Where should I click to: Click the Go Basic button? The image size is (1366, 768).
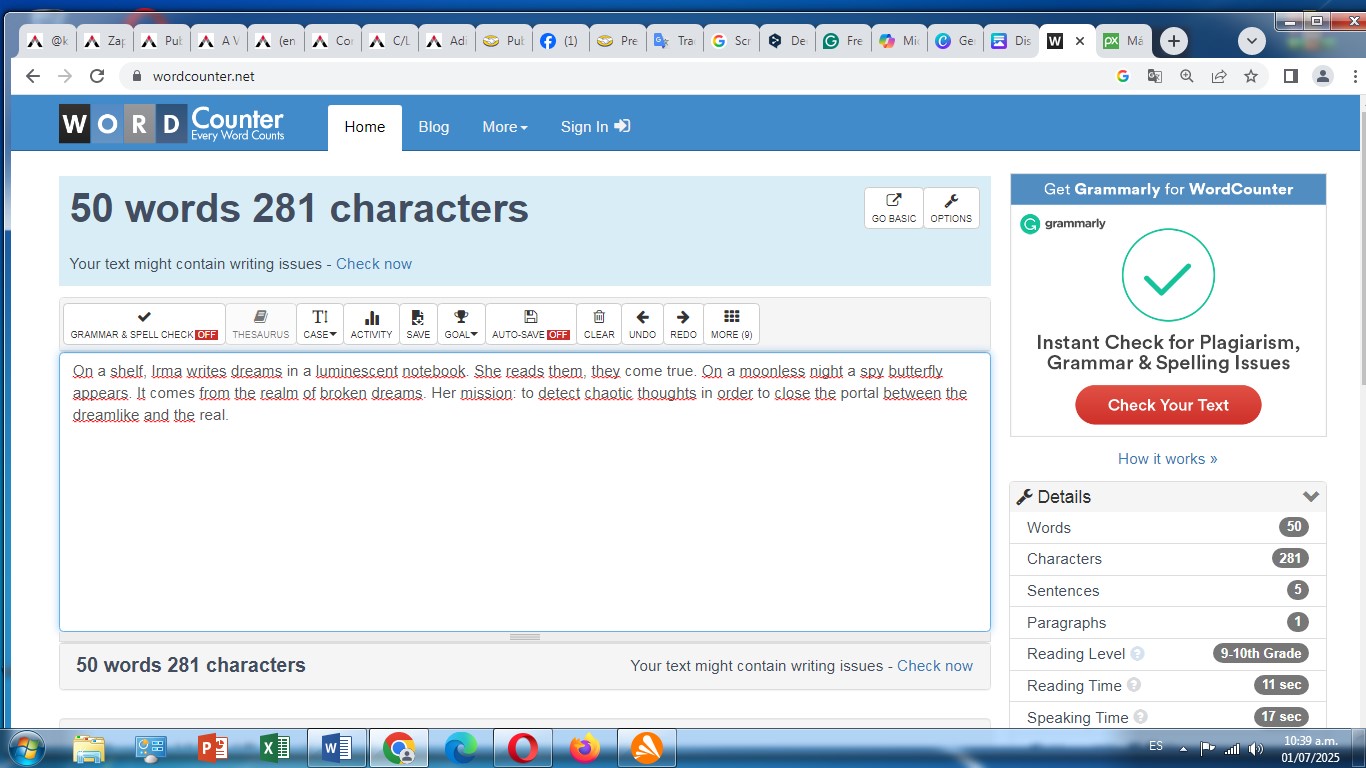894,208
